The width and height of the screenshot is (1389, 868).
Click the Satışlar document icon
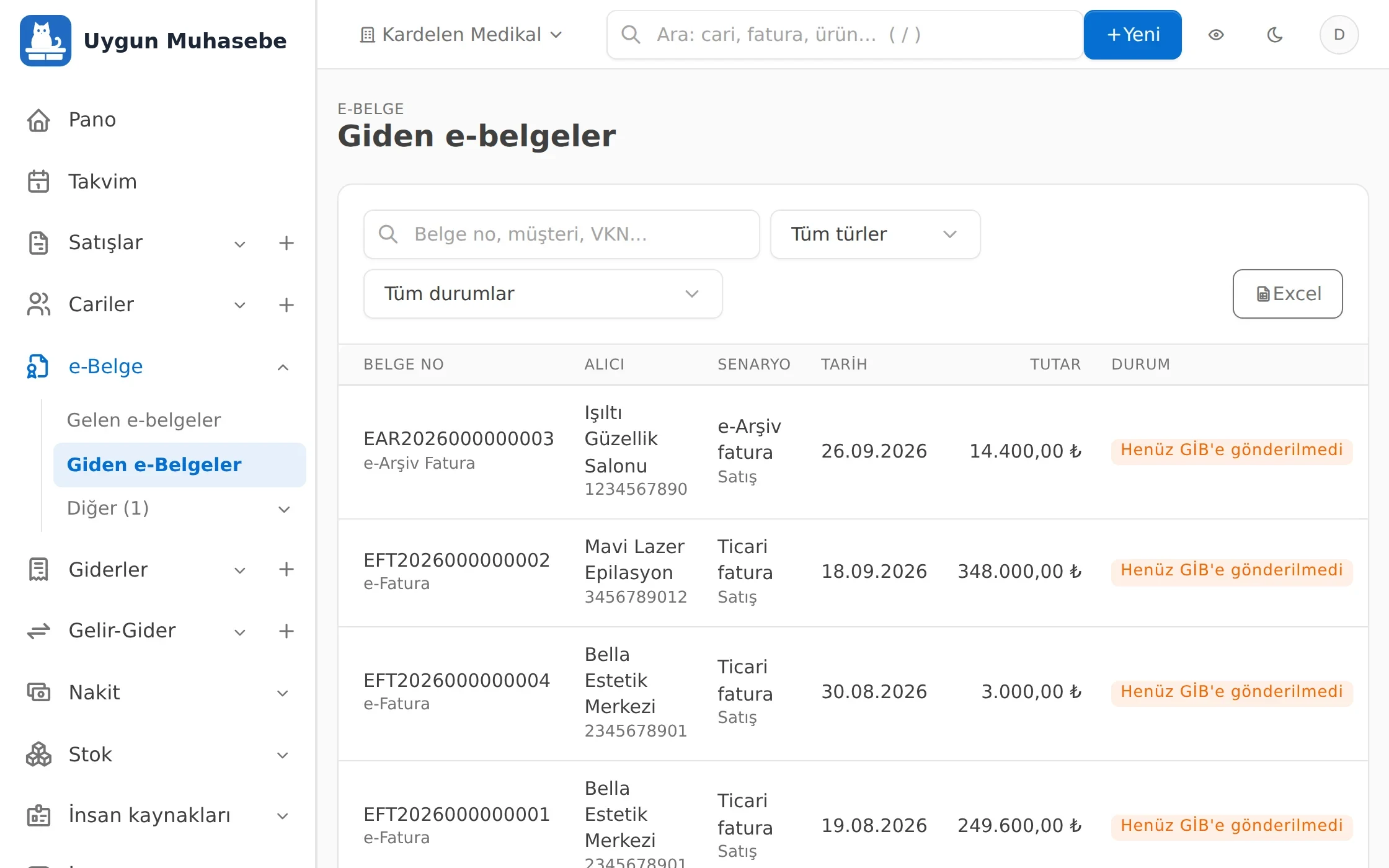tap(38, 242)
